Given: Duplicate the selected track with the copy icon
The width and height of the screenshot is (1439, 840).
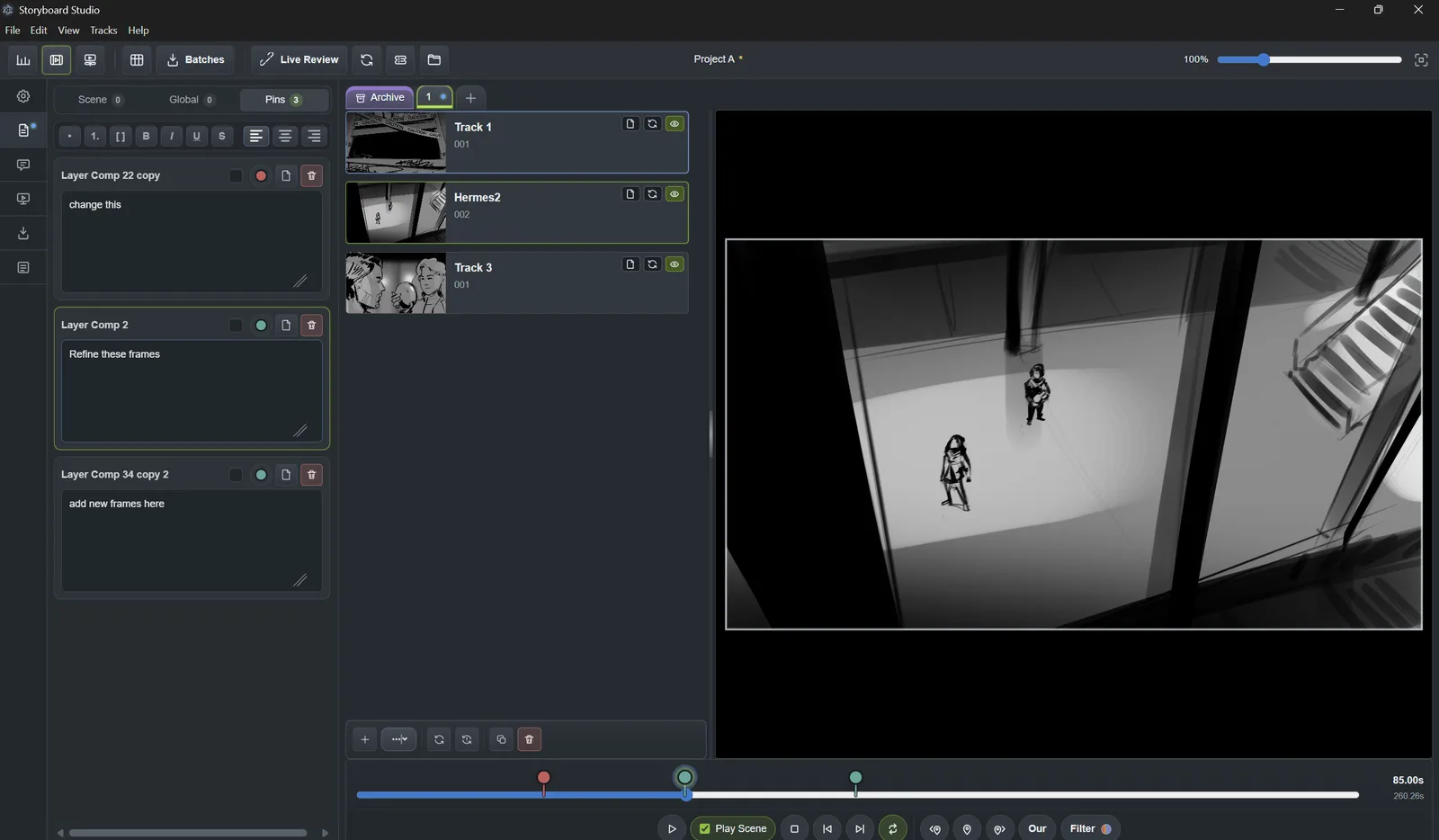Looking at the screenshot, I should 501,739.
